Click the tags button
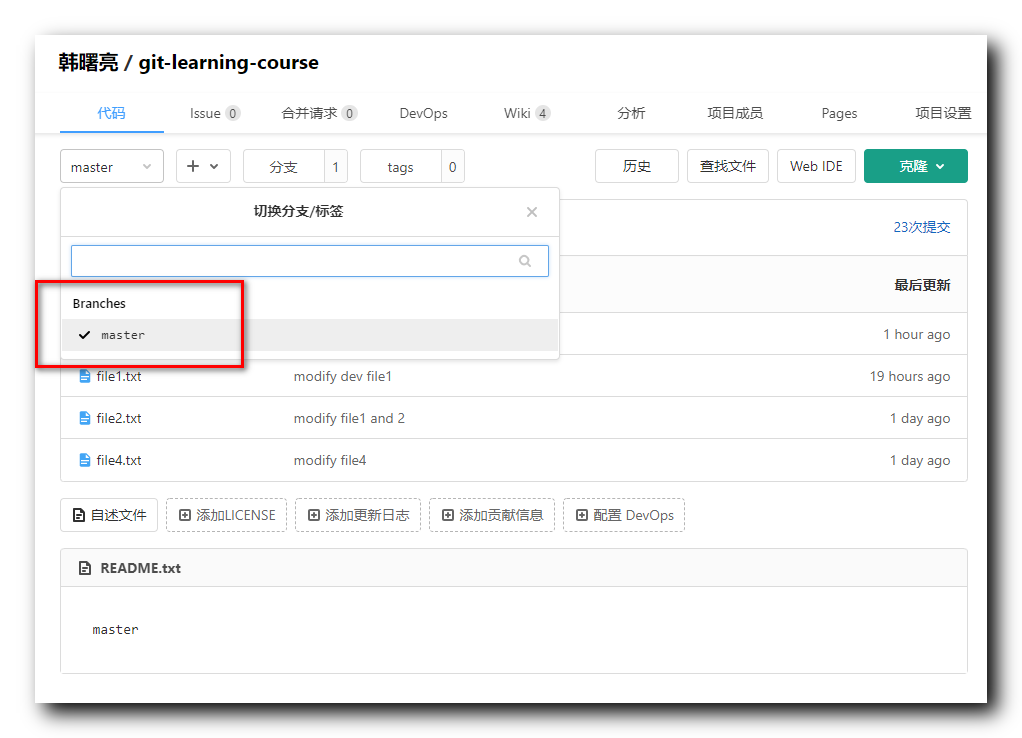Viewport: 1022px width, 738px height. (400, 167)
